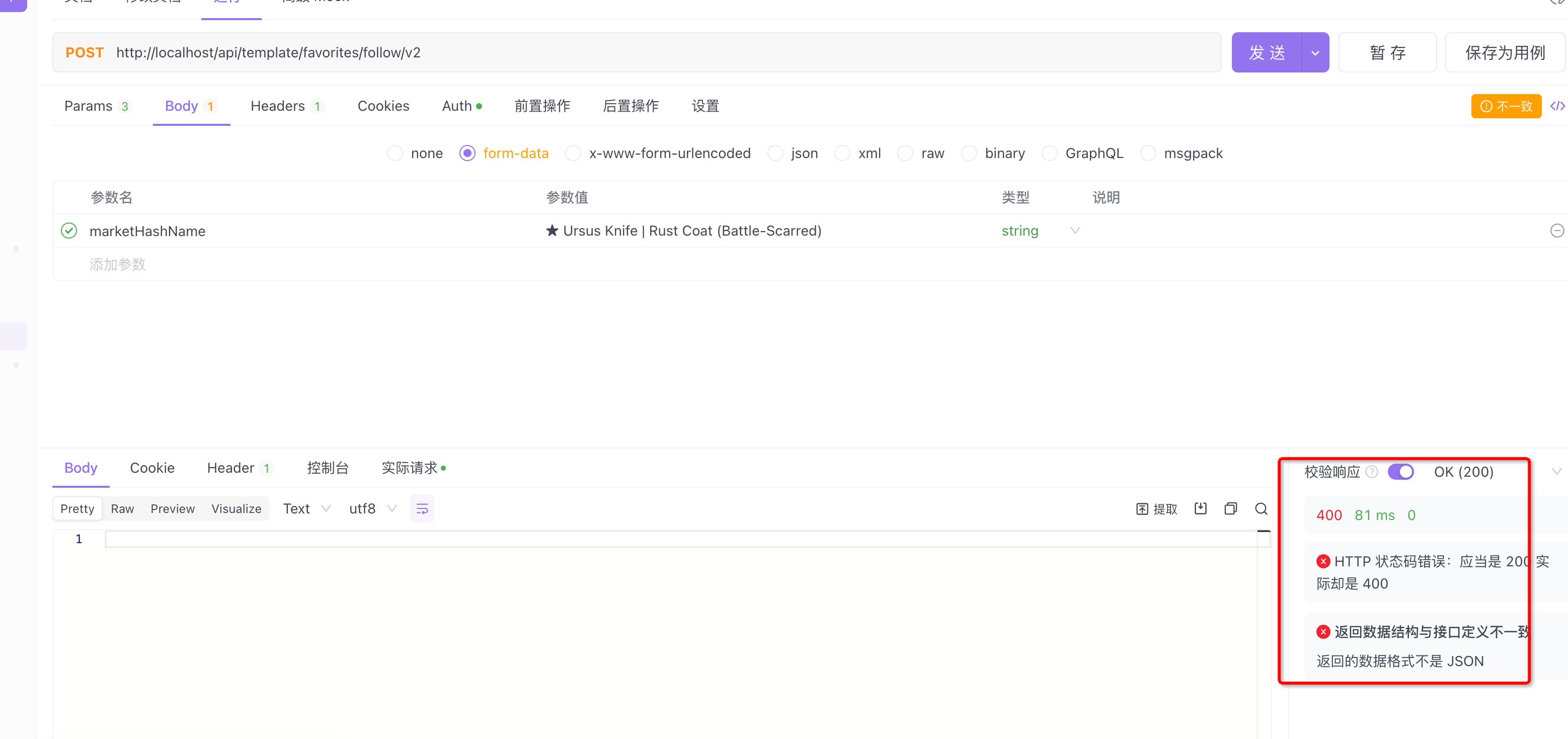Select the json body type radio button
Screen dimensions: 1568x739
775,153
